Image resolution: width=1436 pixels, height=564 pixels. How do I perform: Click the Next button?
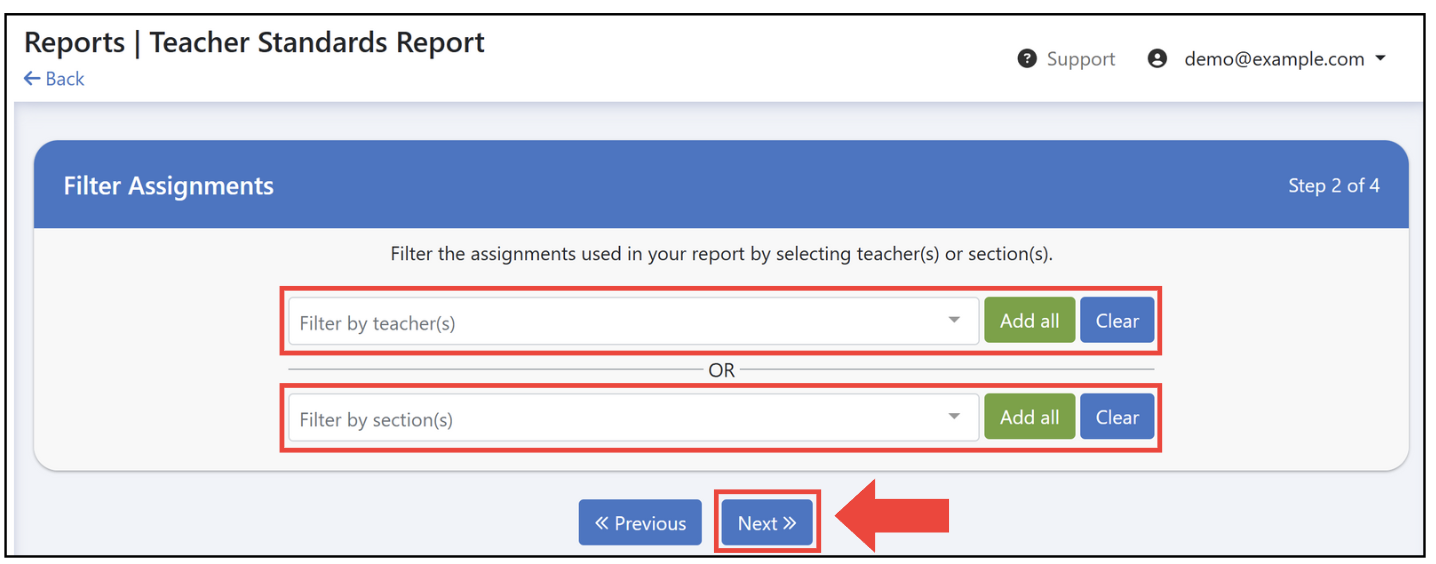click(x=767, y=523)
